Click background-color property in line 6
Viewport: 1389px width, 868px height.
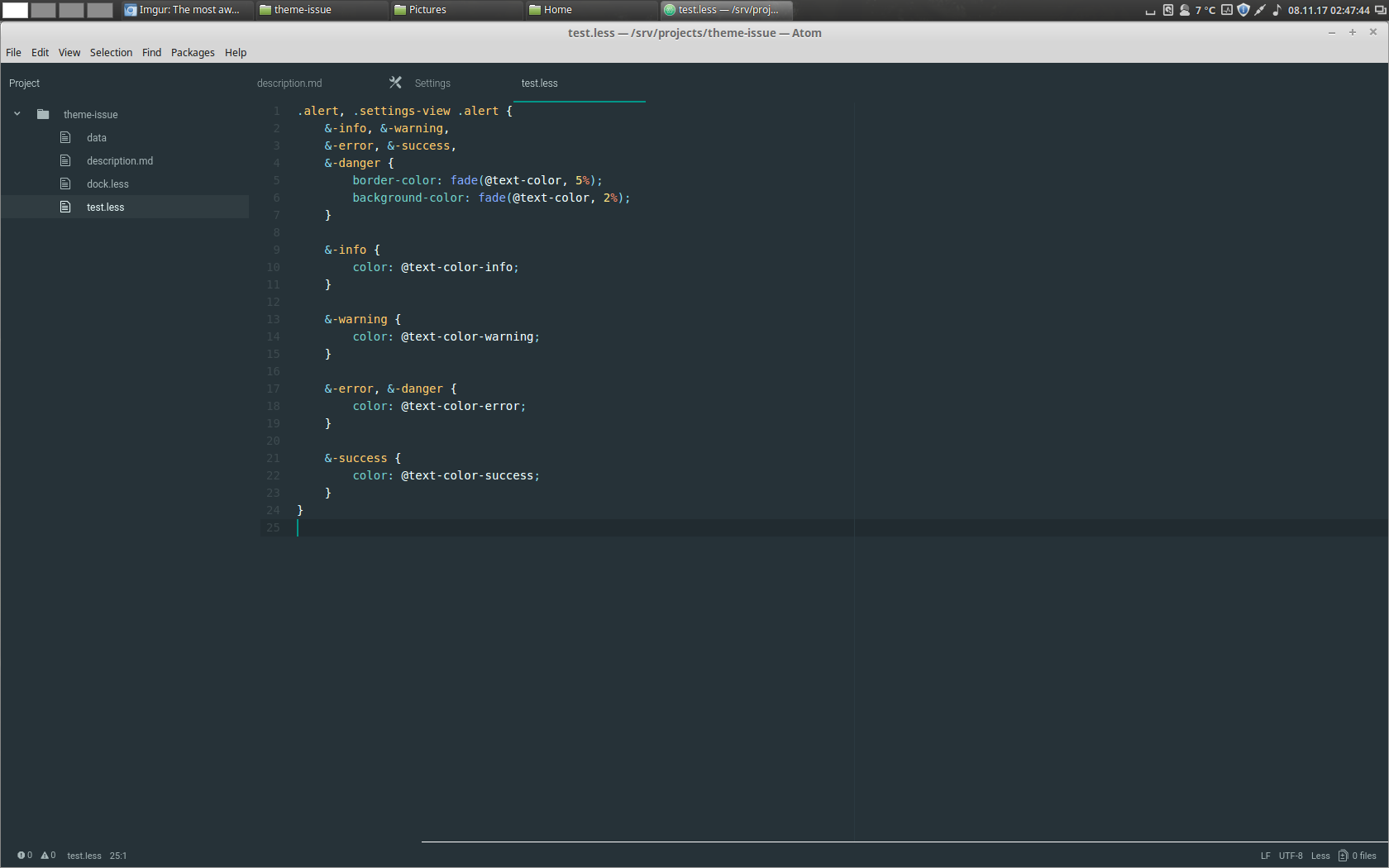point(408,198)
